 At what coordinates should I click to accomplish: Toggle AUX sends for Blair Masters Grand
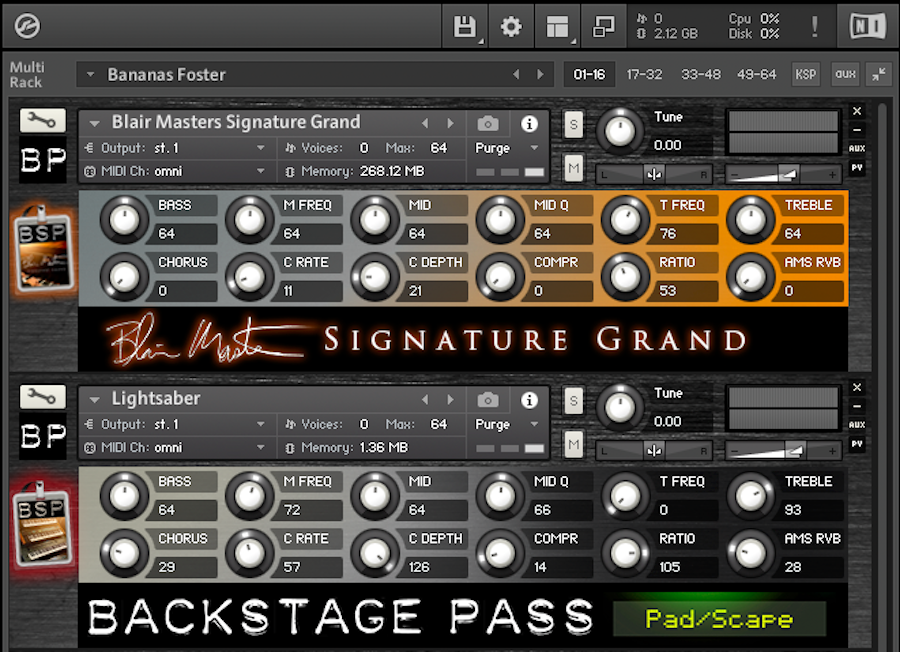point(857,148)
